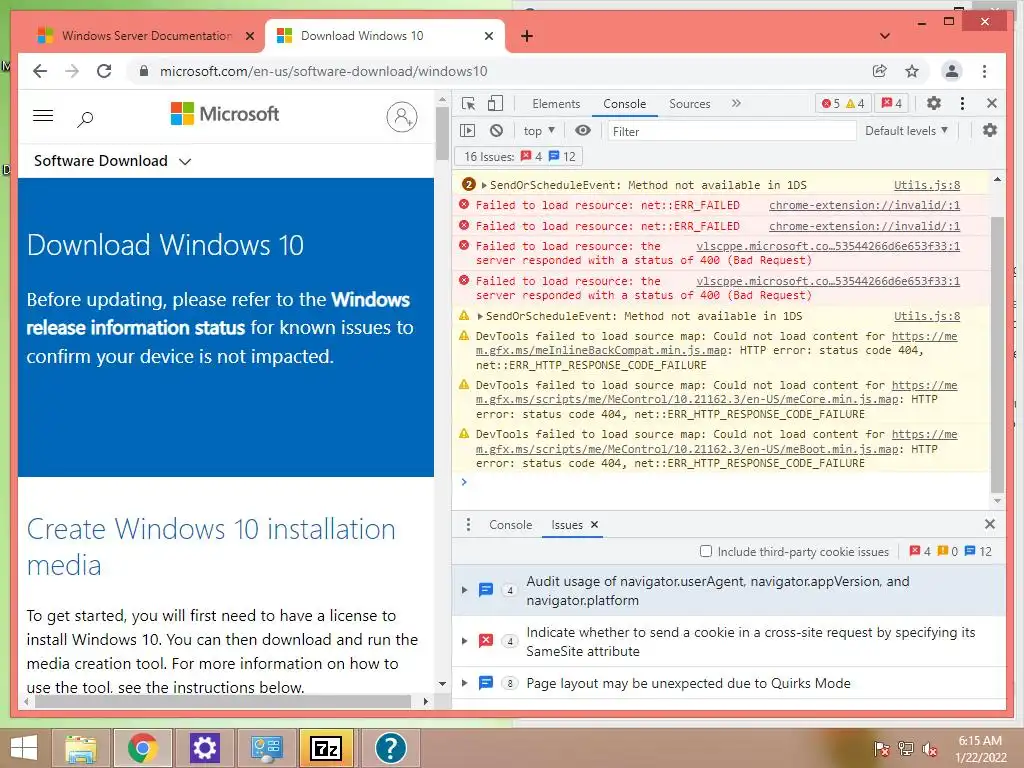Click the address bar URL

tap(323, 71)
